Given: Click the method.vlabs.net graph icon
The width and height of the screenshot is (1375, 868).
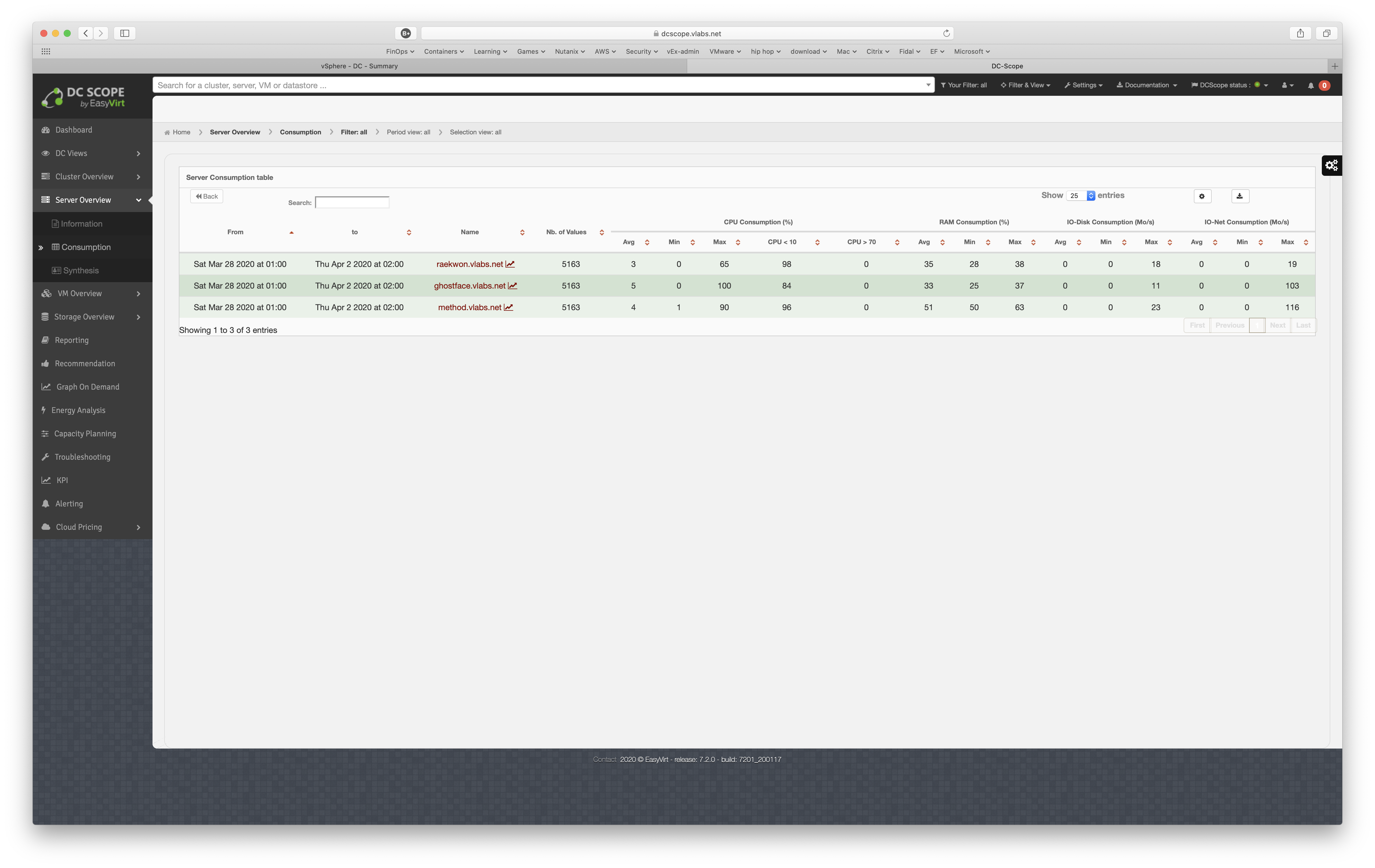Looking at the screenshot, I should point(508,307).
